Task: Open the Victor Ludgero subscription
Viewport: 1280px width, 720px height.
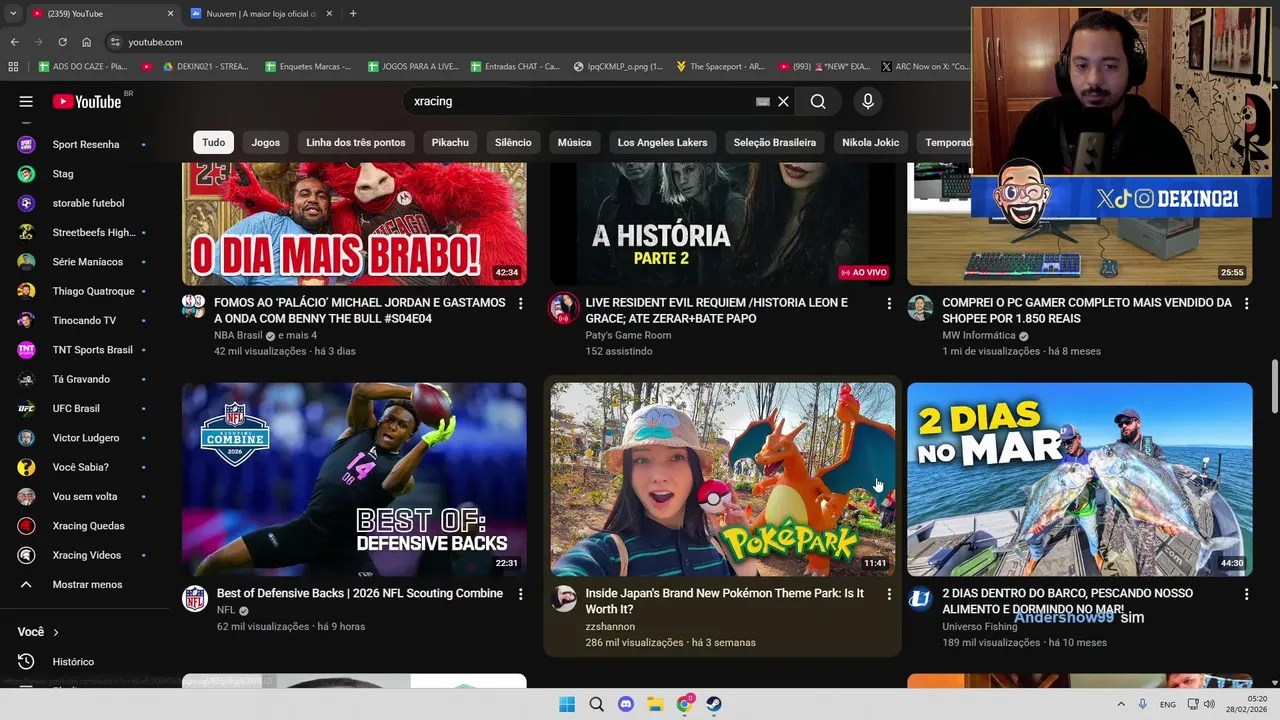Action: (85, 438)
